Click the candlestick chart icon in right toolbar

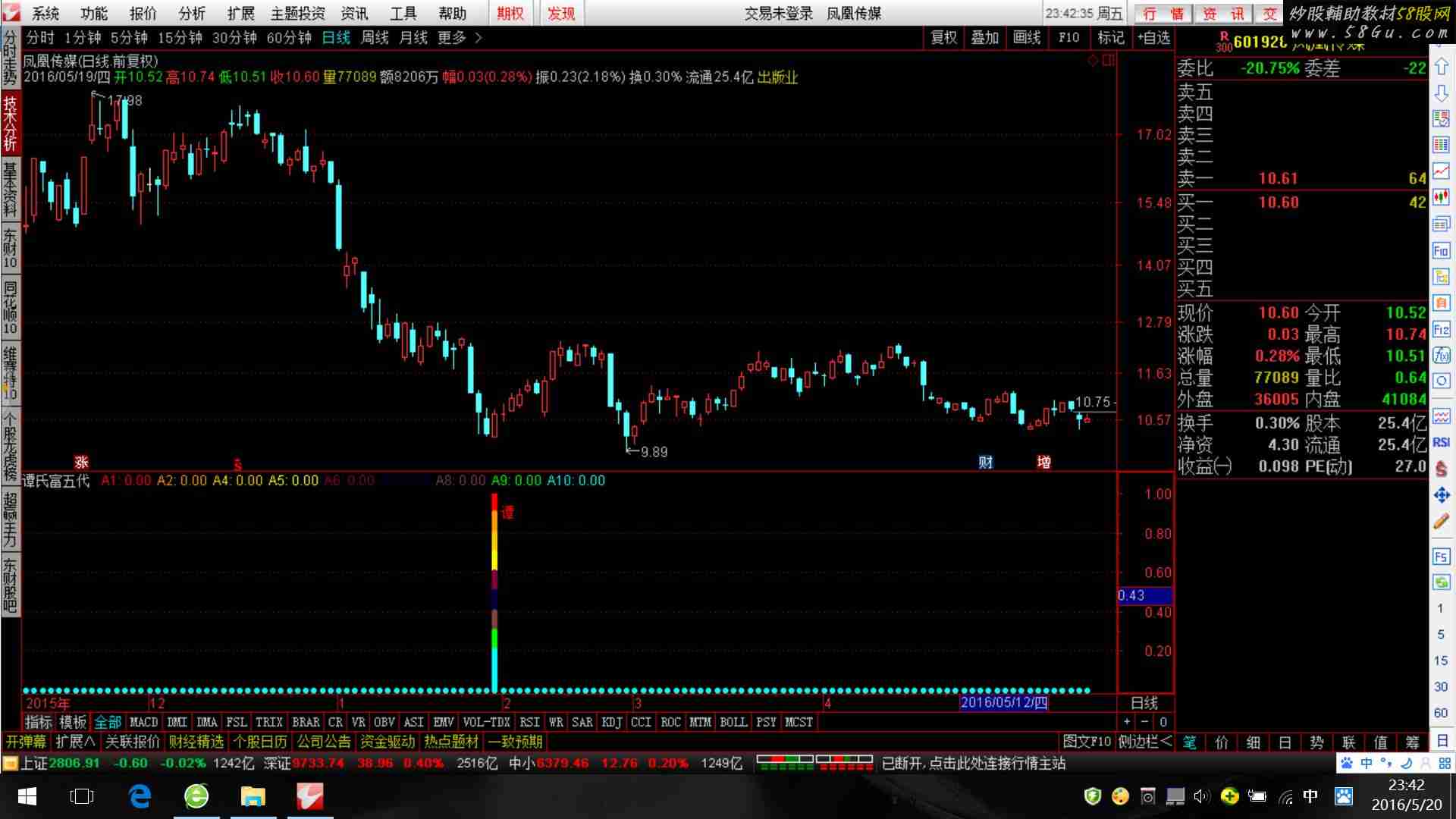pyautogui.click(x=1441, y=197)
